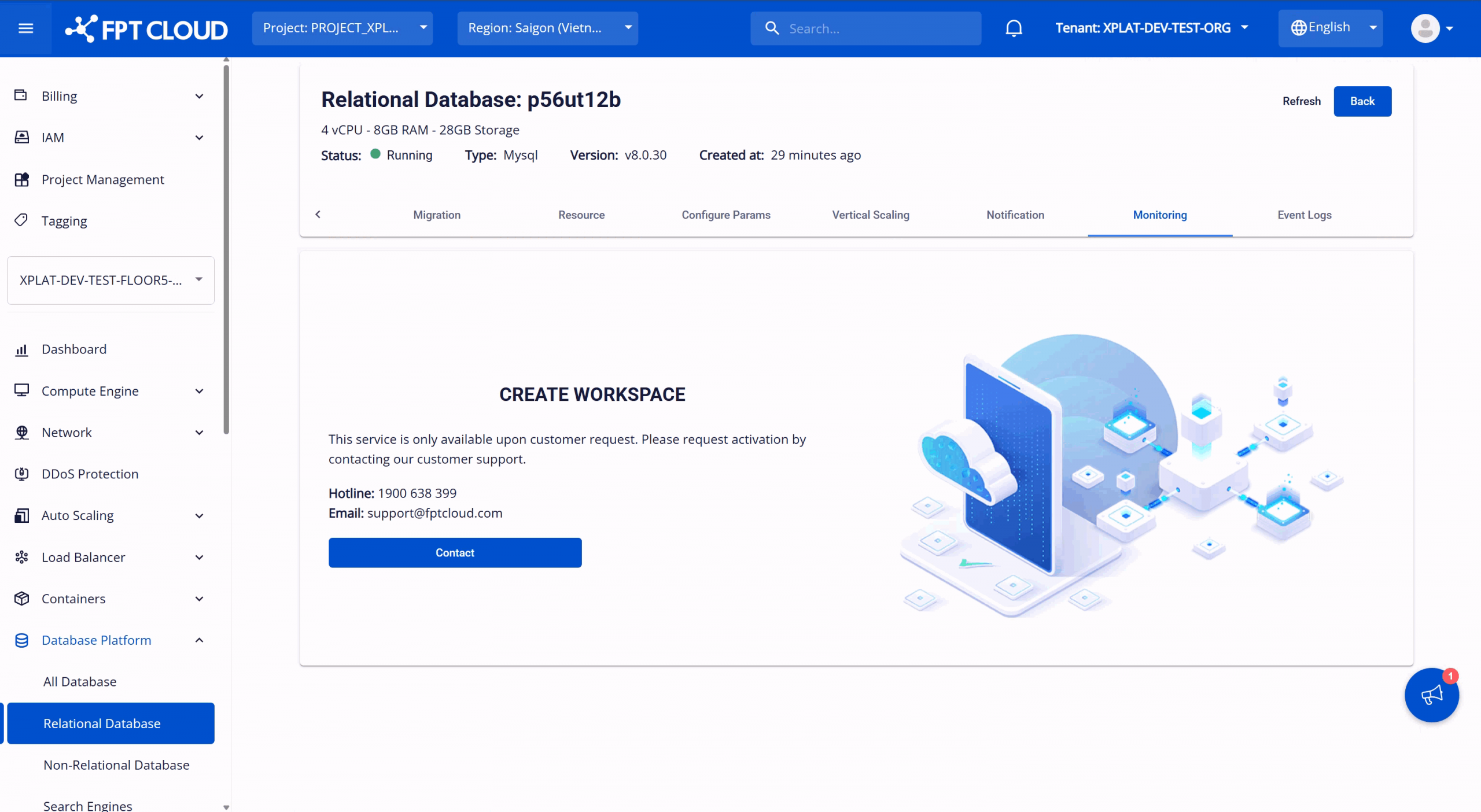1481x812 pixels.
Task: Click the Back button
Action: [1362, 101]
